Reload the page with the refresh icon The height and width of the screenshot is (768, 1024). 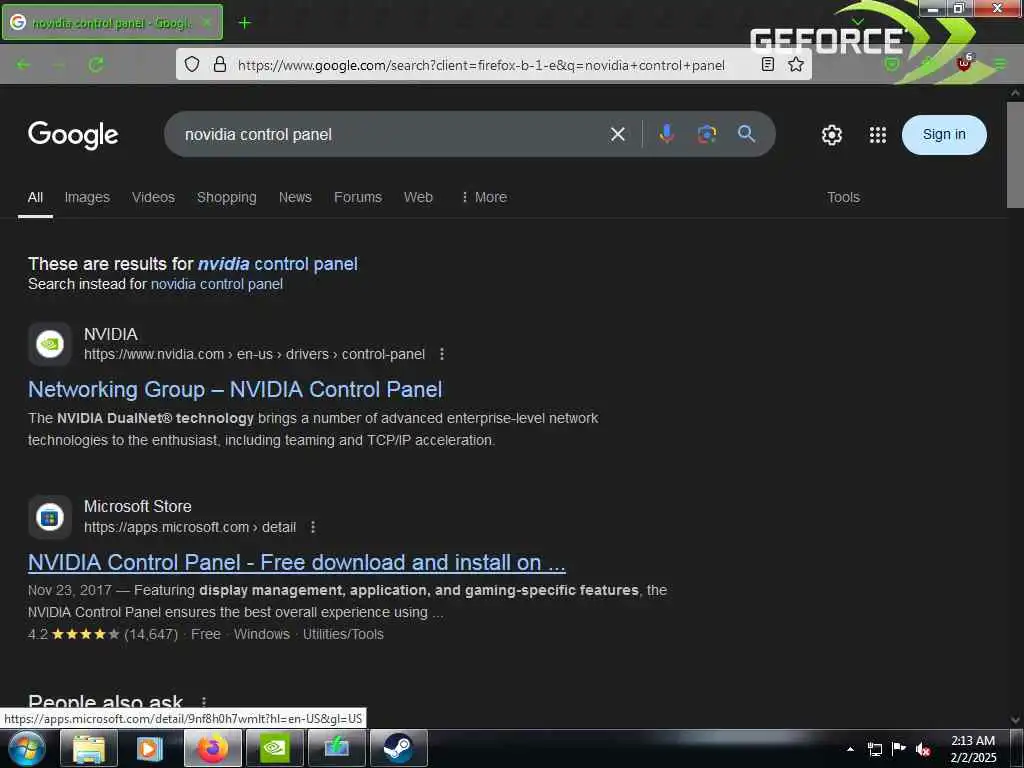click(x=96, y=65)
